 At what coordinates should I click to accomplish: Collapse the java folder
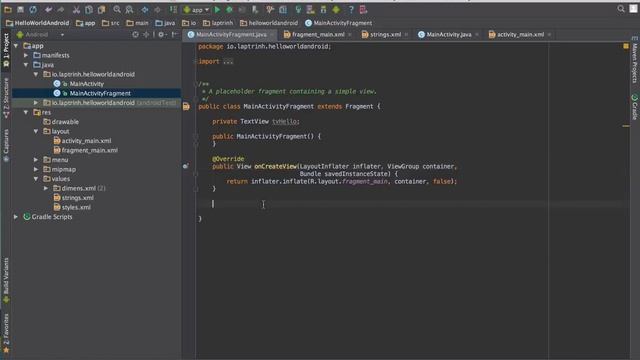[x=26, y=65]
